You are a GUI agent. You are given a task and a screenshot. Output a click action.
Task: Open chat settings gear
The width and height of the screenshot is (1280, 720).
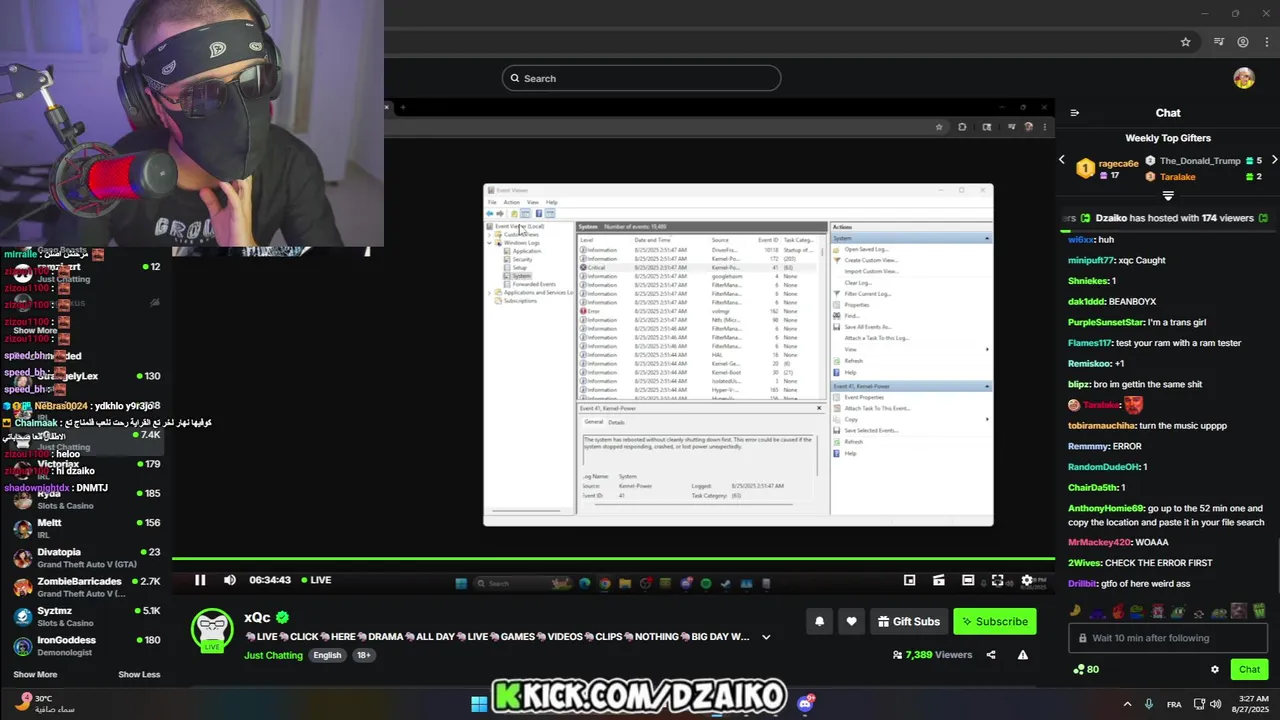[x=1215, y=669]
